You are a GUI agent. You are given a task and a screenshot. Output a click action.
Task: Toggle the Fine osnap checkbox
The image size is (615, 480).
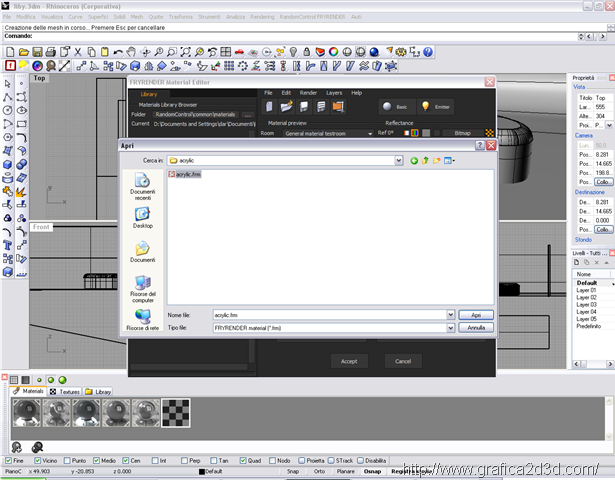point(8,460)
